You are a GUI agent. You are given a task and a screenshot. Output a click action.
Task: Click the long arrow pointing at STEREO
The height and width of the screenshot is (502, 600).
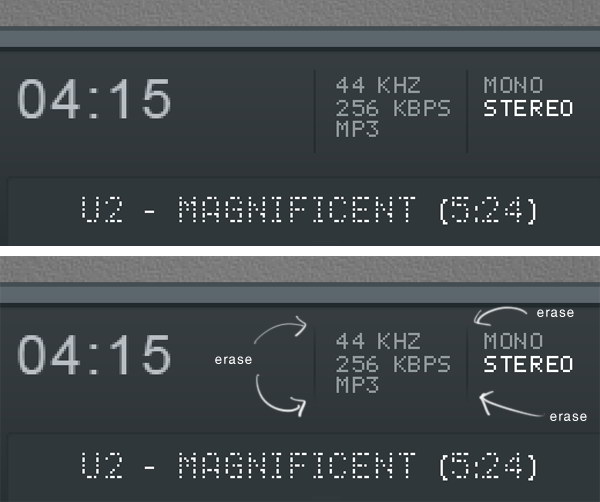pyautogui.click(x=512, y=404)
